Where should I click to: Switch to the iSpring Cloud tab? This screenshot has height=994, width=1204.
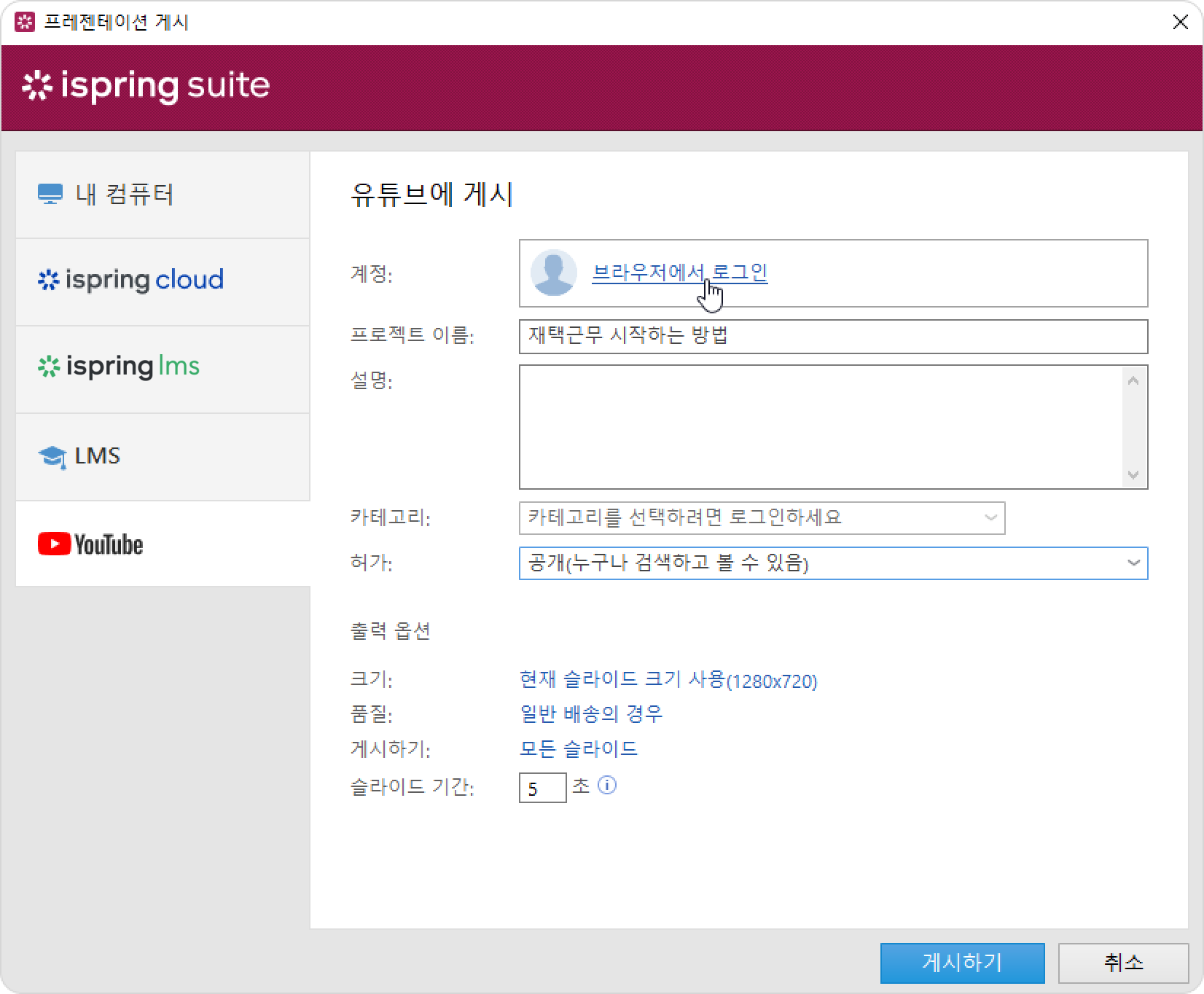pos(163,281)
